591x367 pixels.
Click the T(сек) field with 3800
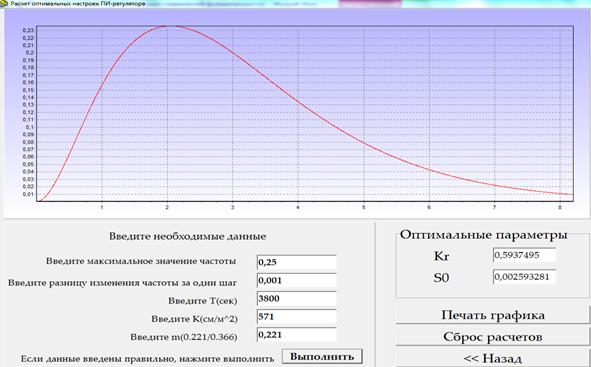(x=297, y=298)
